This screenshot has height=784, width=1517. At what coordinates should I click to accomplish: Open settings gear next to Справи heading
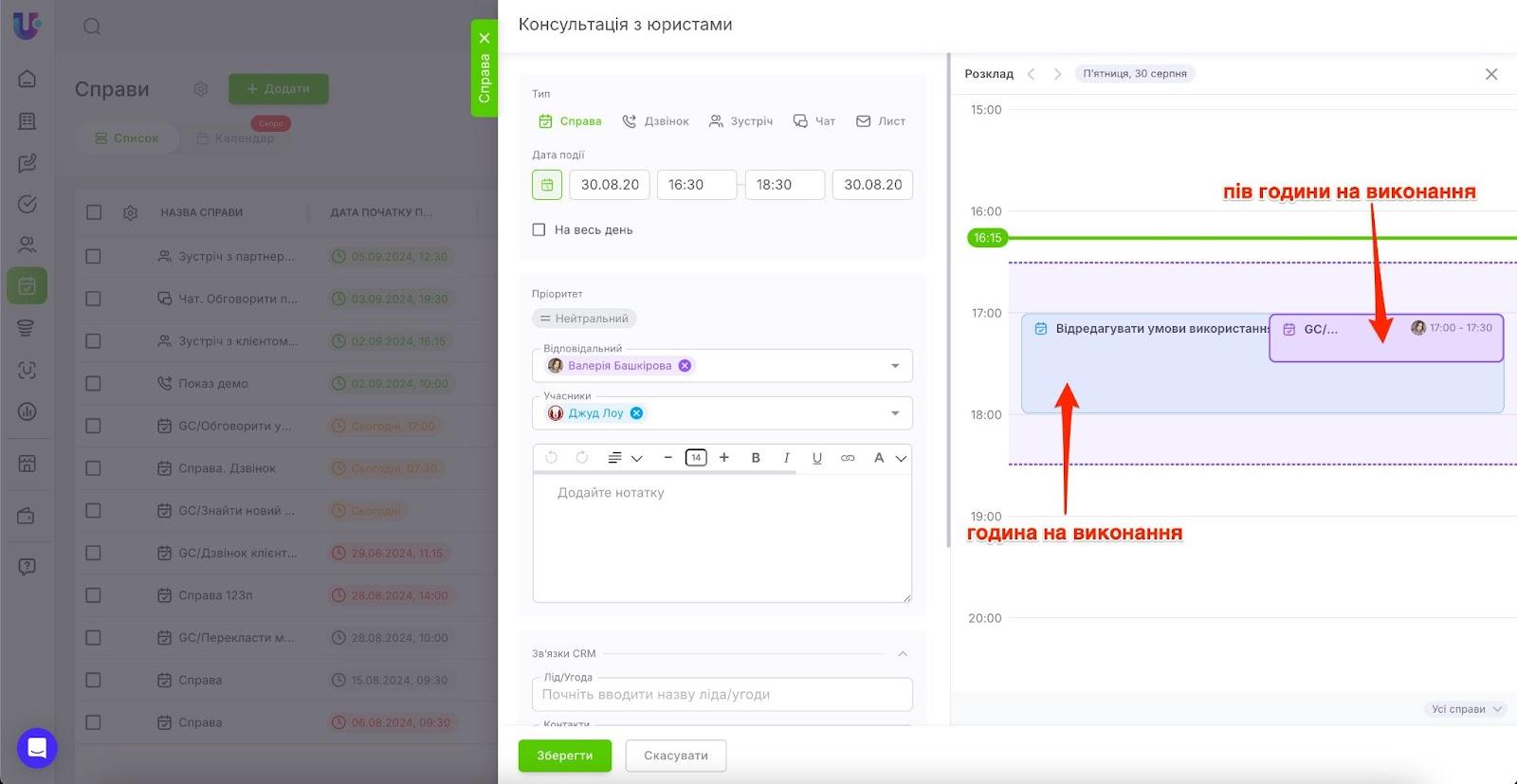point(201,89)
